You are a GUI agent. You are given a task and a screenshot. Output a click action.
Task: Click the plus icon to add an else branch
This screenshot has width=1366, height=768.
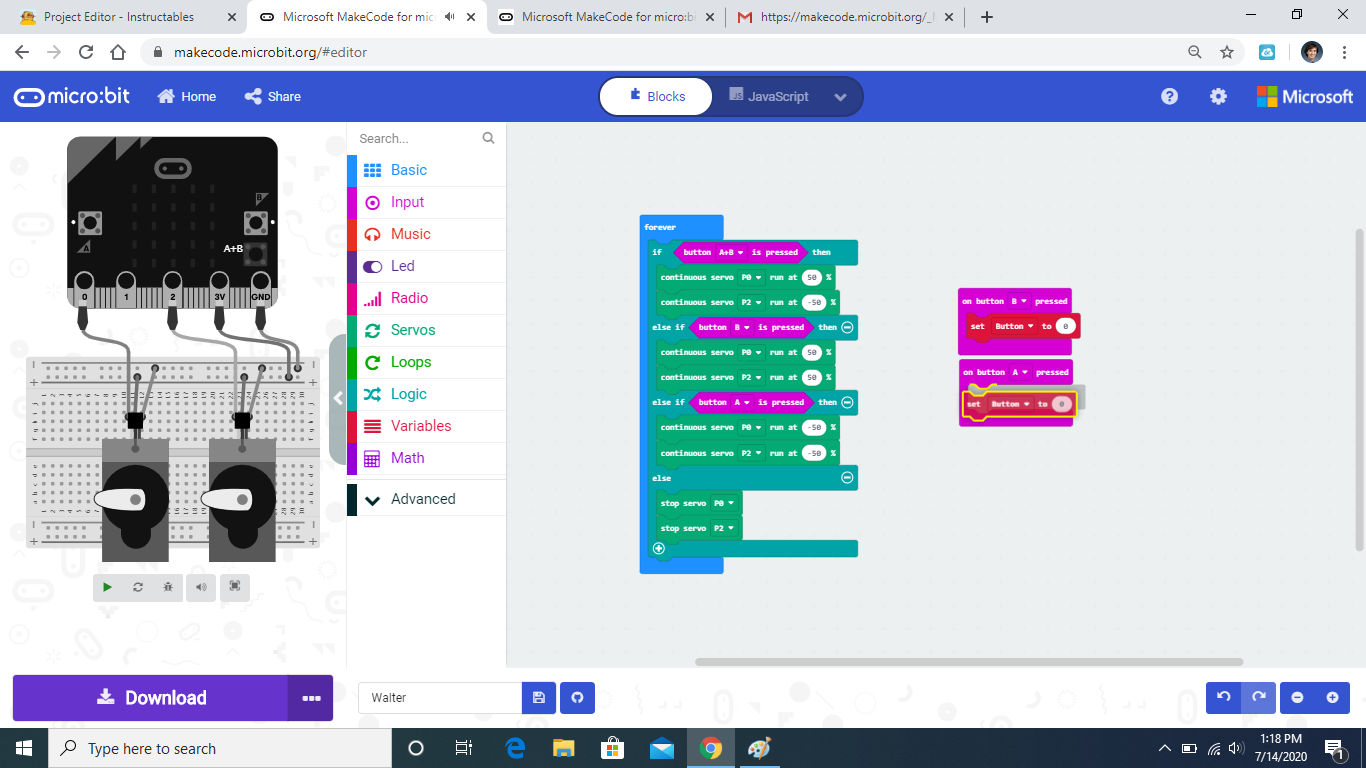click(x=658, y=548)
